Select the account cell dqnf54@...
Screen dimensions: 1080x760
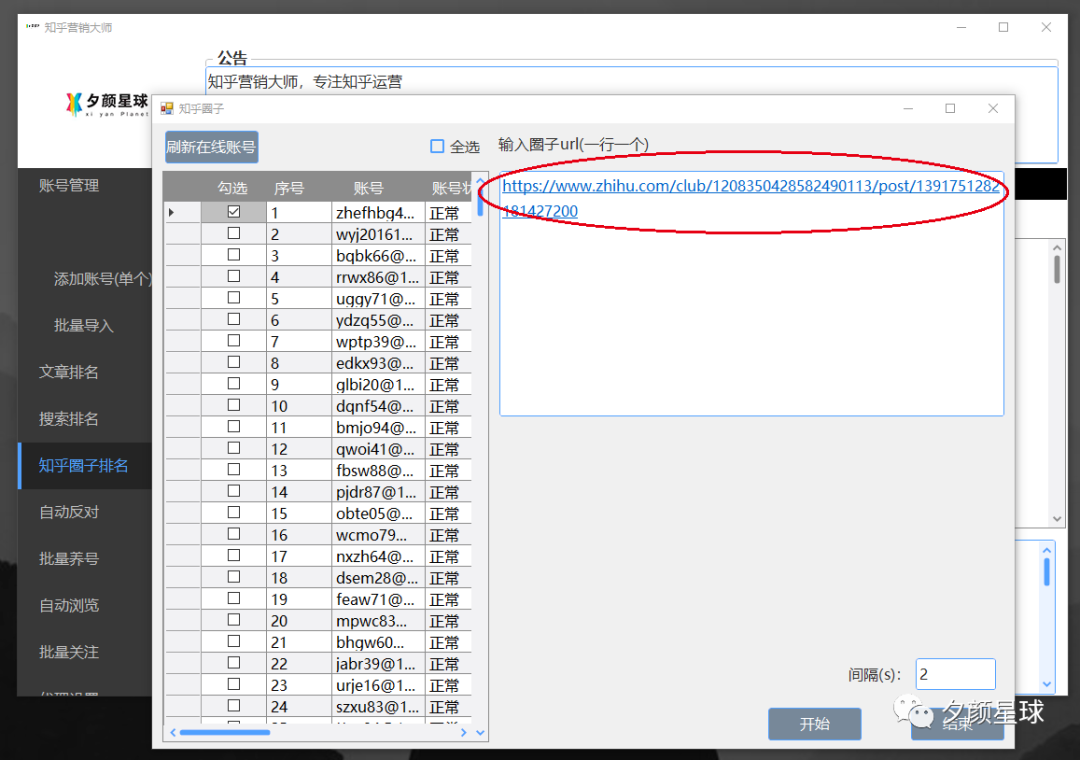pyautogui.click(x=377, y=406)
